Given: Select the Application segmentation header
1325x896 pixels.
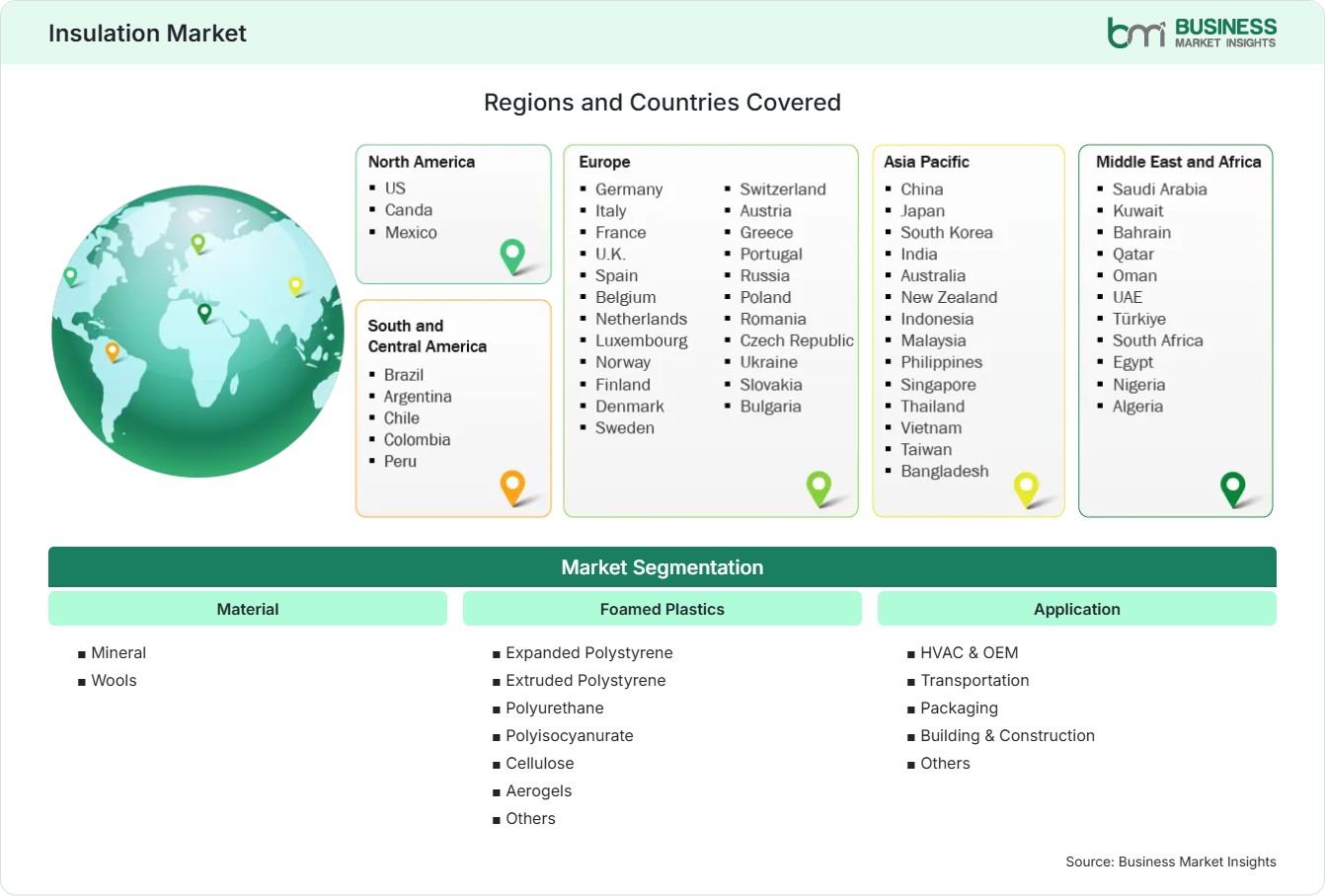Looking at the screenshot, I should (x=1077, y=609).
